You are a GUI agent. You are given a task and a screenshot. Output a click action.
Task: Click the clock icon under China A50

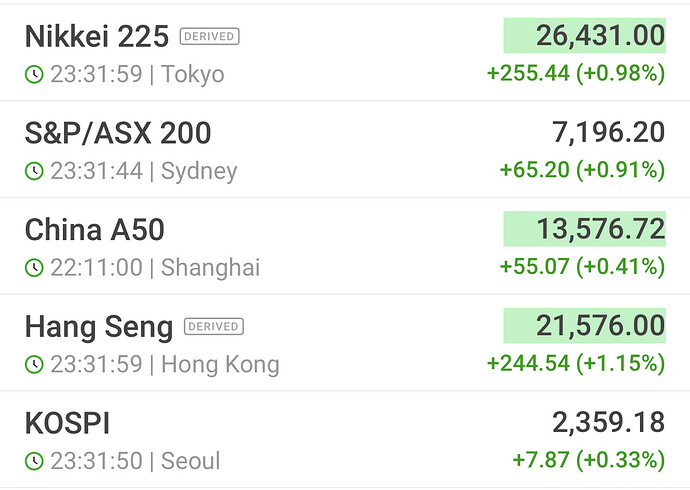pos(34,268)
